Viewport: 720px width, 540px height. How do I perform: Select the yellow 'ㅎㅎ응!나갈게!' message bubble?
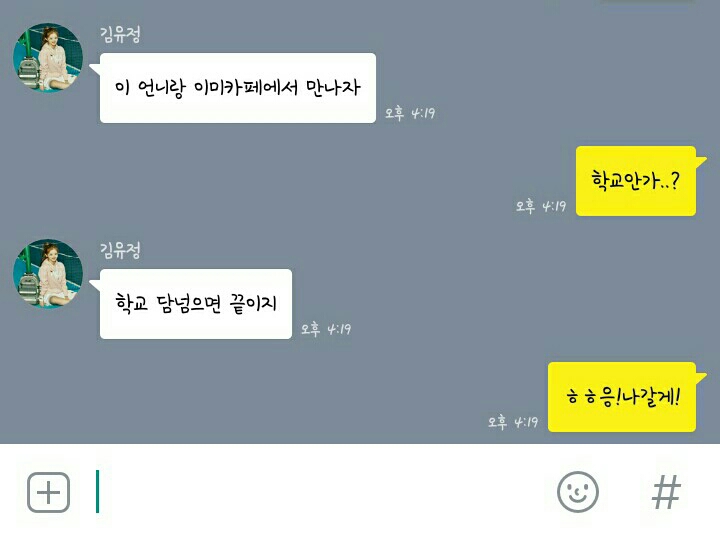coord(622,397)
